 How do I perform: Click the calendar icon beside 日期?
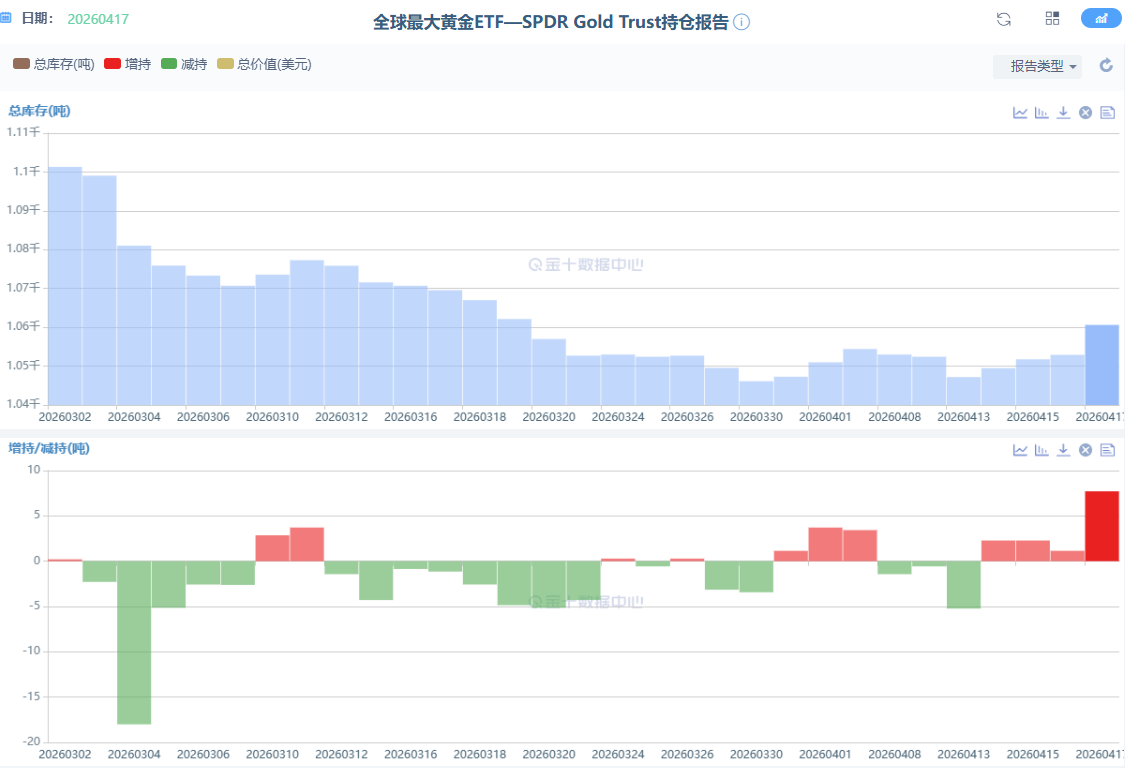(x=6, y=18)
